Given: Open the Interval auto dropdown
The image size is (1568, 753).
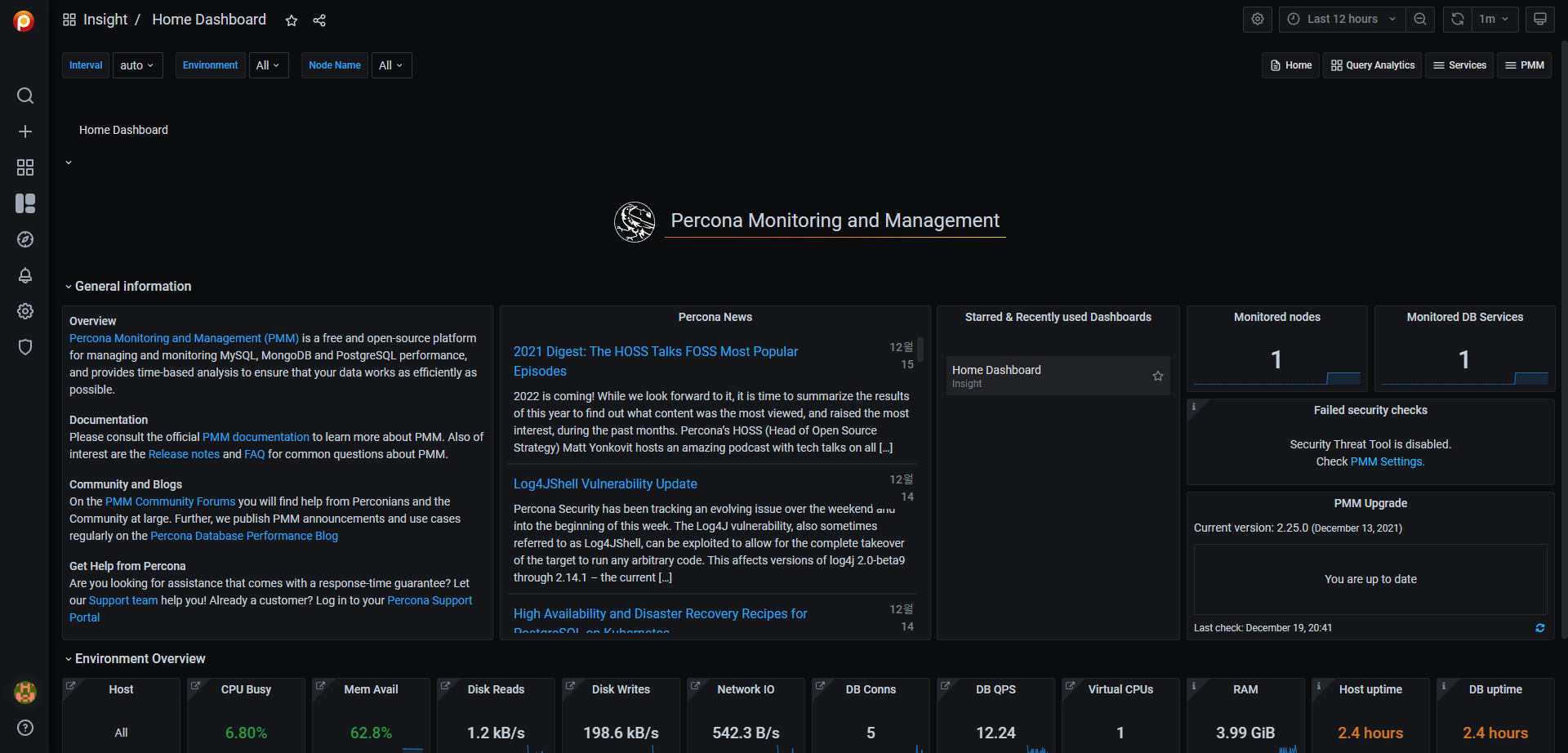Looking at the screenshot, I should point(137,65).
